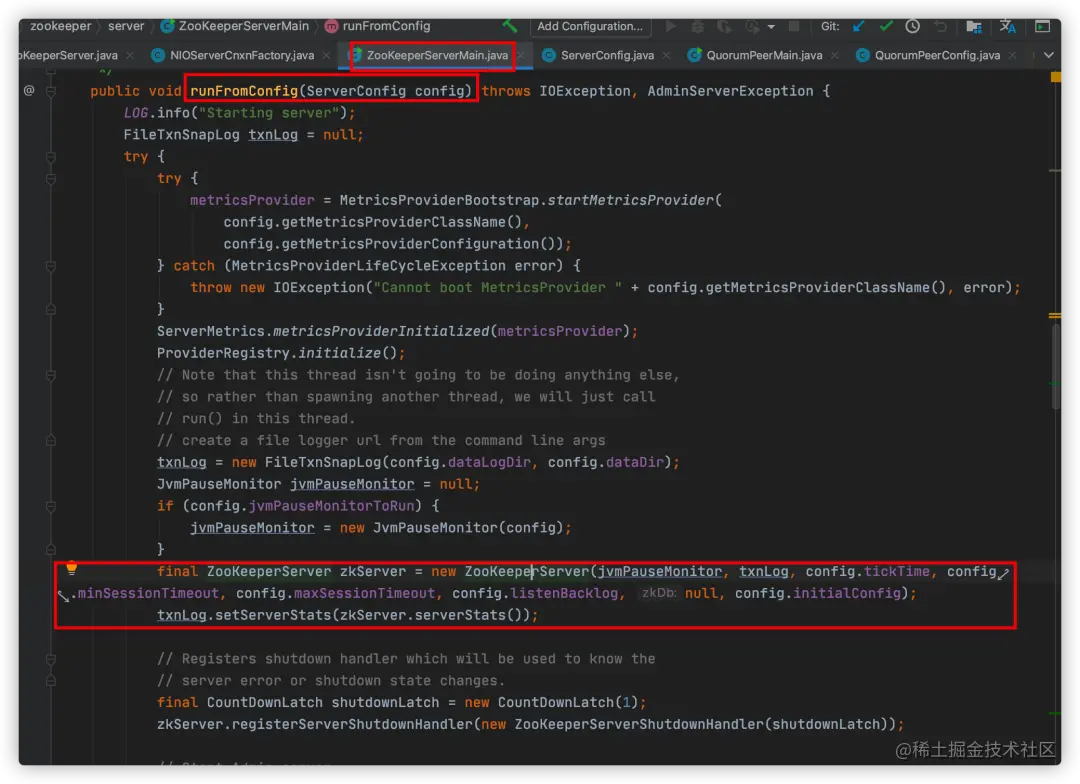
Task: Collapse the runFromConfig method fold marker
Action: click(x=50, y=90)
